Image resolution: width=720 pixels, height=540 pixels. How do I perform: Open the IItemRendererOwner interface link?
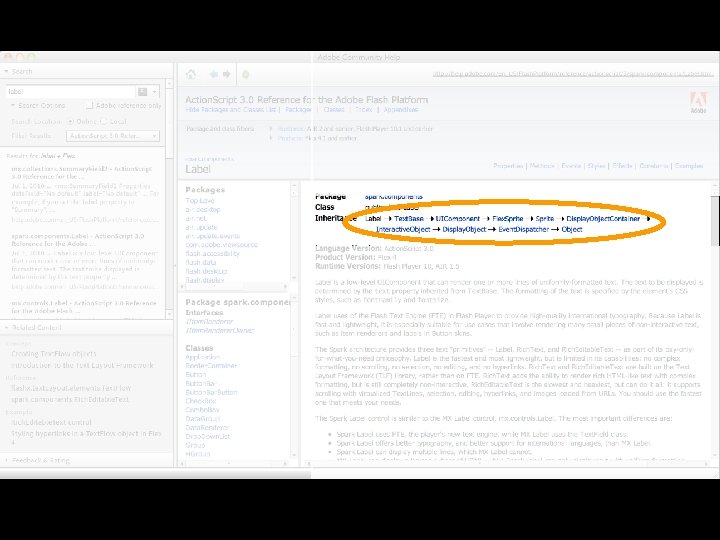pos(219,331)
